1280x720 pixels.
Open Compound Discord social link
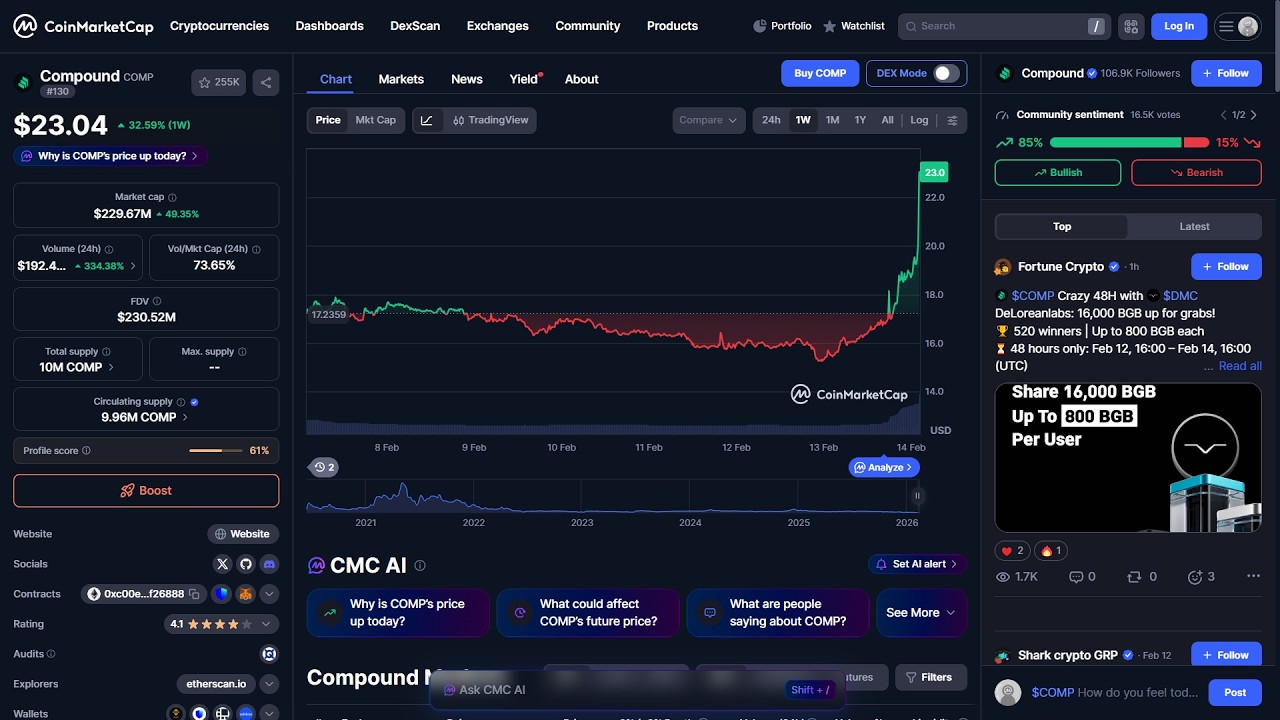coord(269,564)
